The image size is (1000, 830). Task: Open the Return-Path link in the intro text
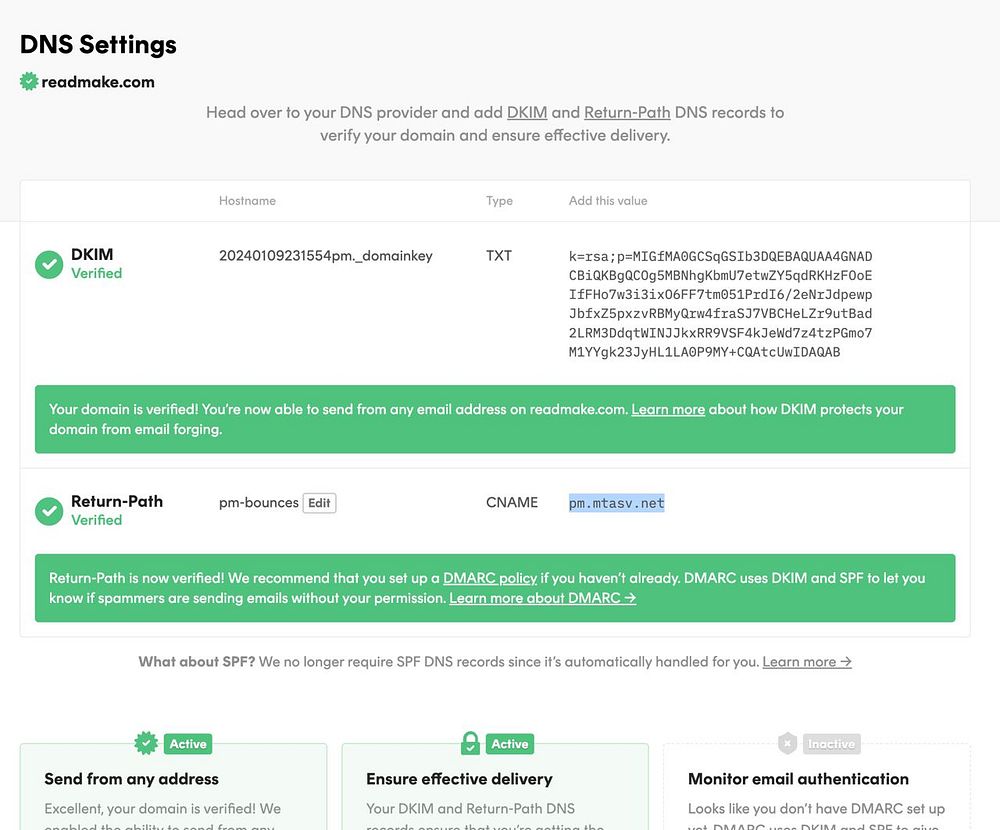pos(627,112)
